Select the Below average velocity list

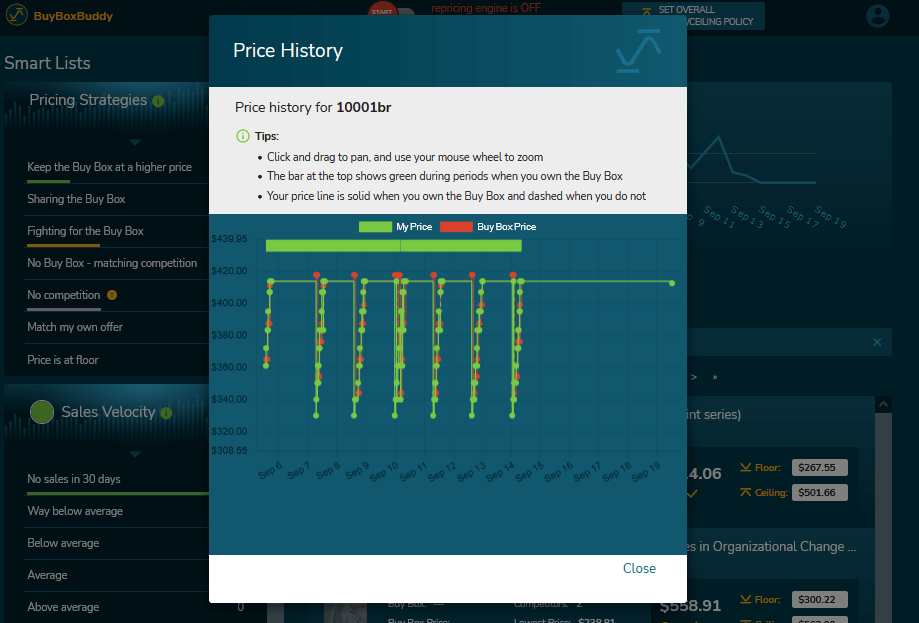[x=63, y=543]
